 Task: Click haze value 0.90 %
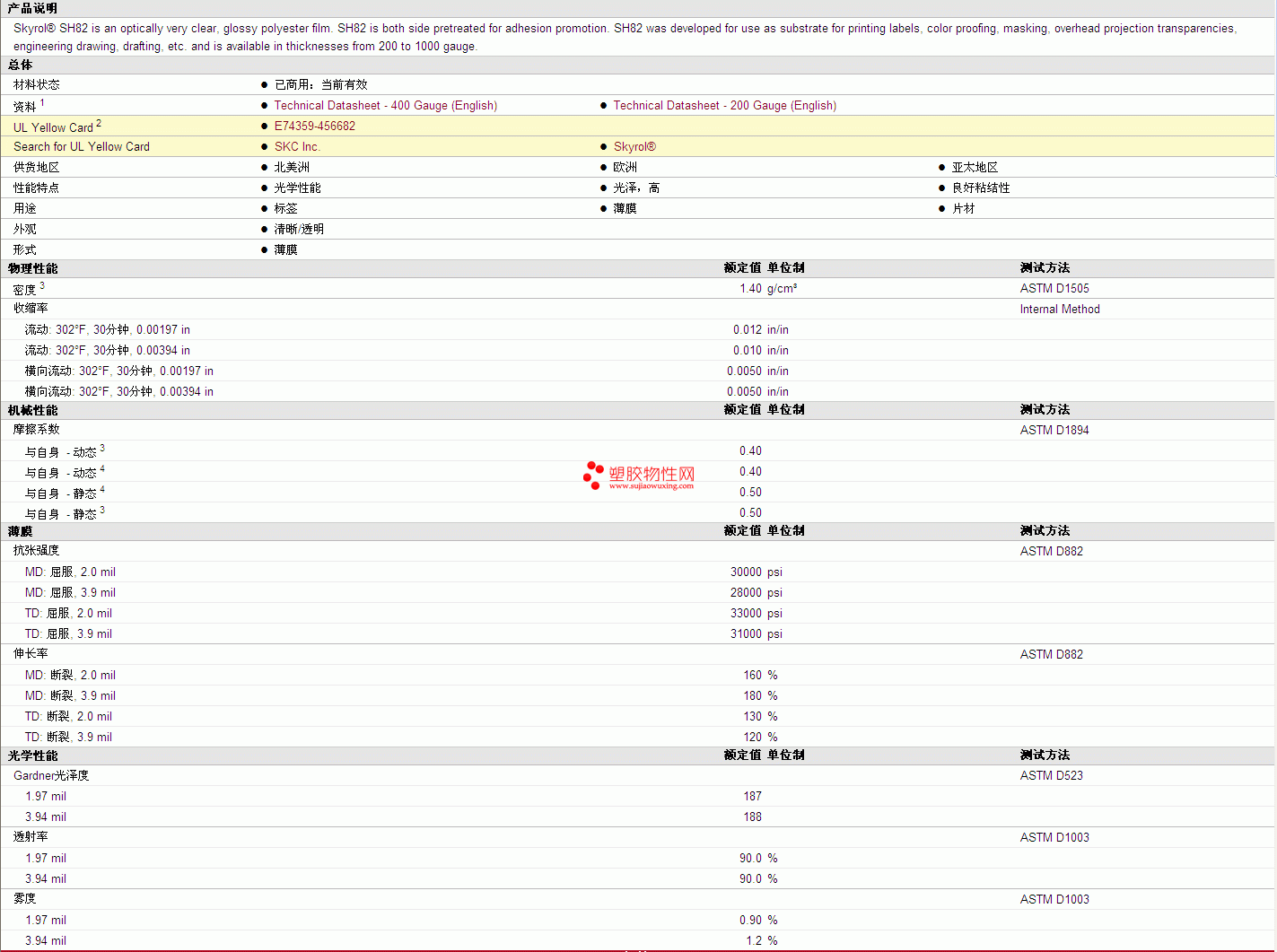tap(758, 920)
